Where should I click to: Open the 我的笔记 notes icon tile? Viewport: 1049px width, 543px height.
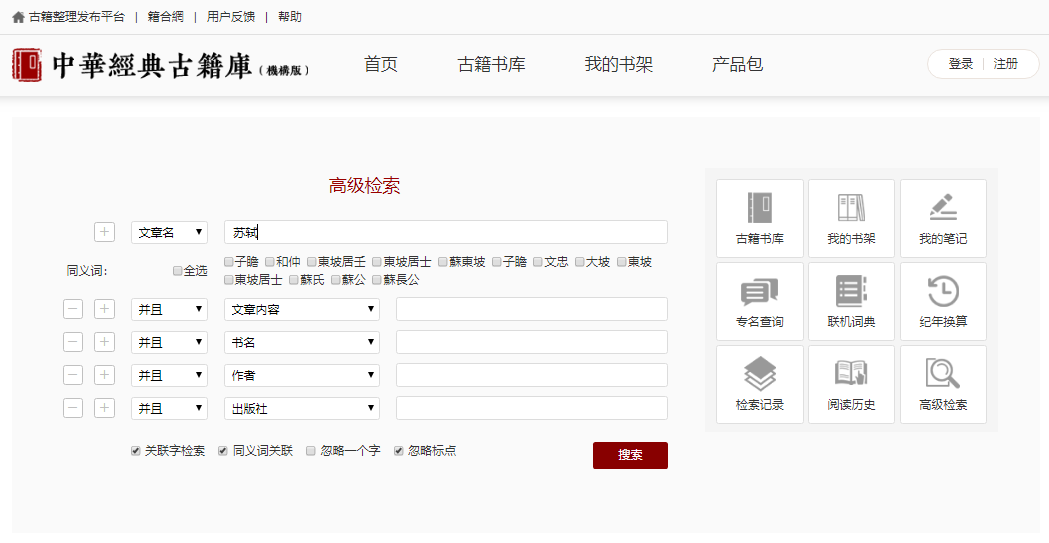point(943,218)
